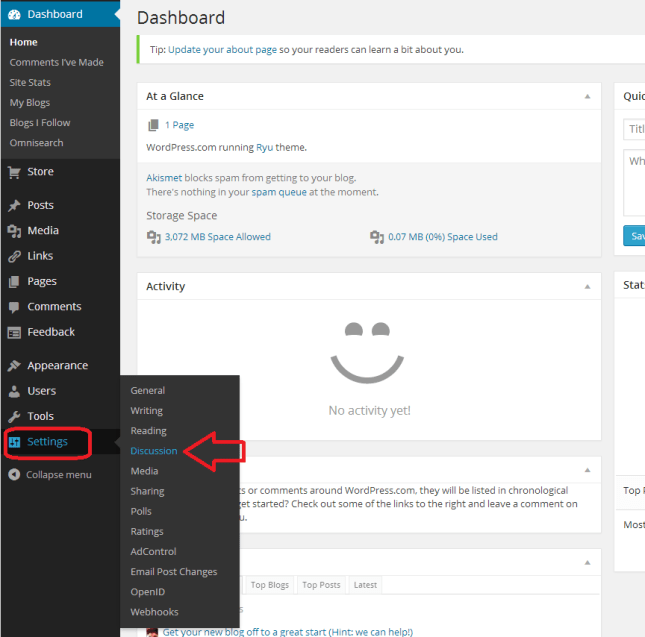This screenshot has width=645, height=637.
Task: Click the Pages icon in sidebar
Action: point(14,282)
